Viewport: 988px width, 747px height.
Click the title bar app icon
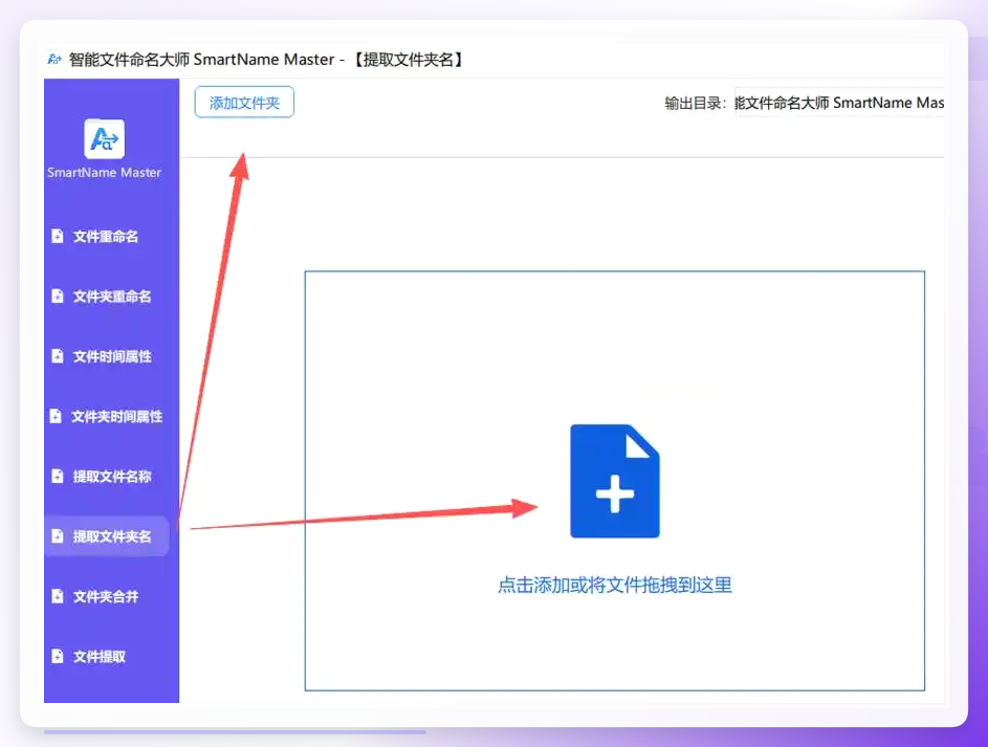(x=54, y=59)
